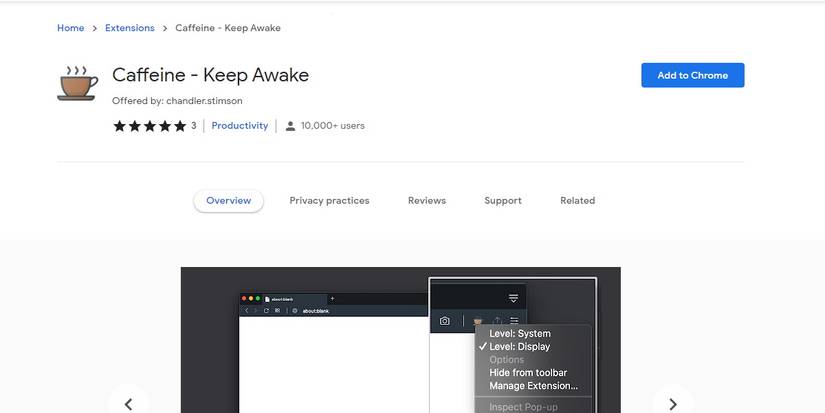Click the camera icon in the screenshot
This screenshot has height=413, width=825.
click(445, 321)
